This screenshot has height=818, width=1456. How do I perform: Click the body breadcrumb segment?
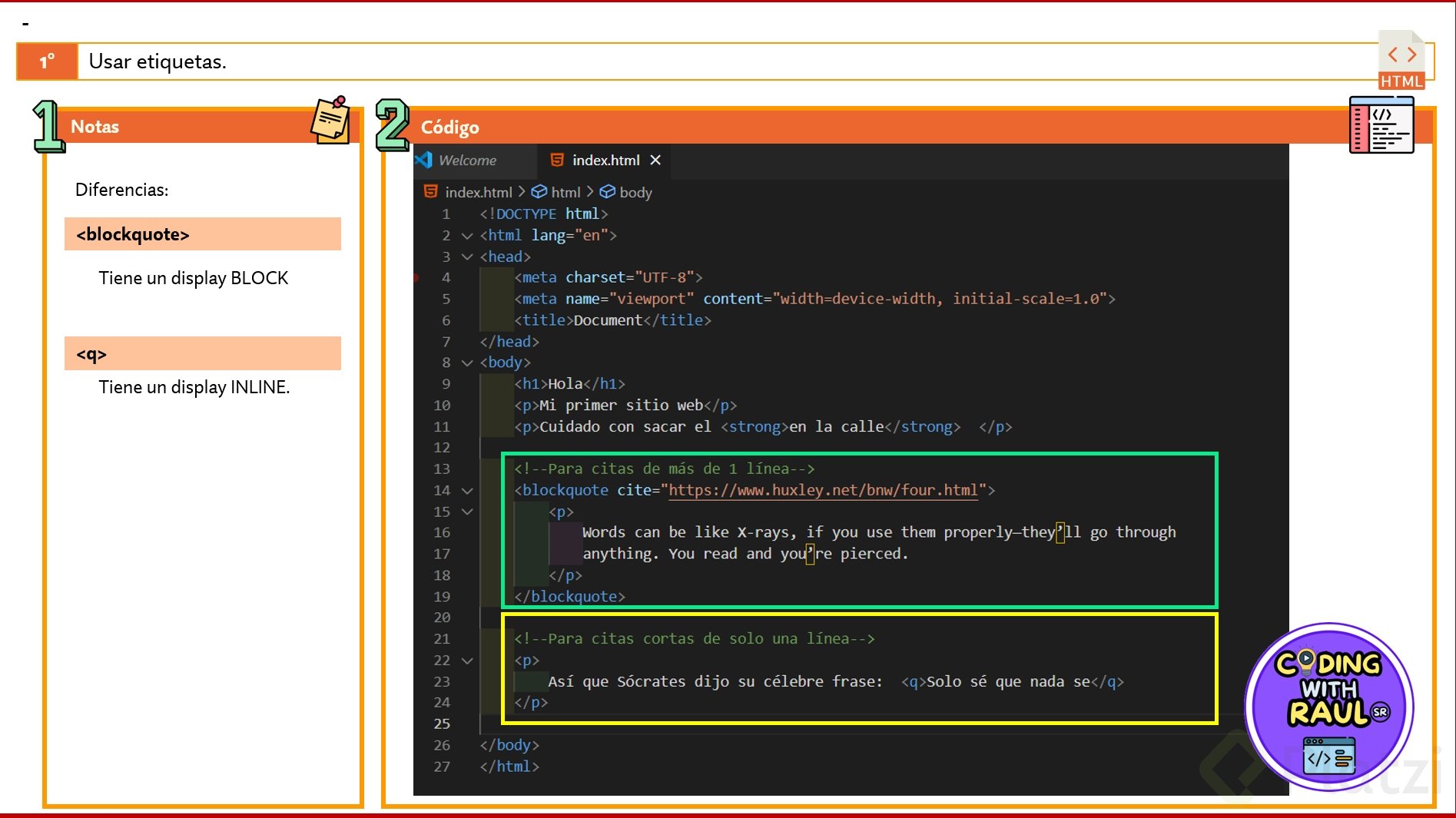click(635, 192)
